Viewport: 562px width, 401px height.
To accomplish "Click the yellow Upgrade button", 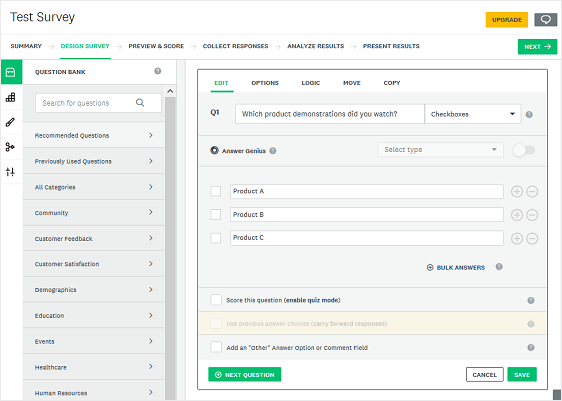I will pos(506,20).
